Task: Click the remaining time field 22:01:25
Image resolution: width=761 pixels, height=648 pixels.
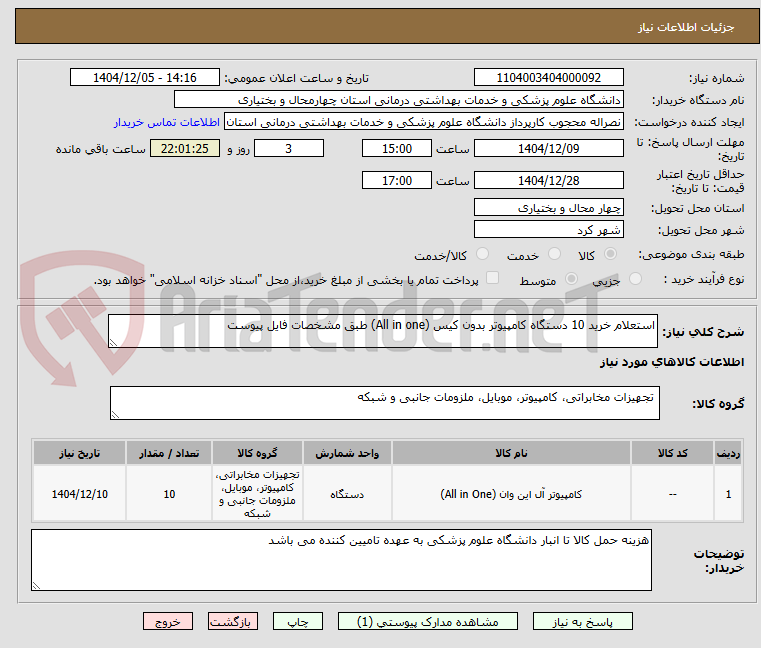Action: pos(185,149)
